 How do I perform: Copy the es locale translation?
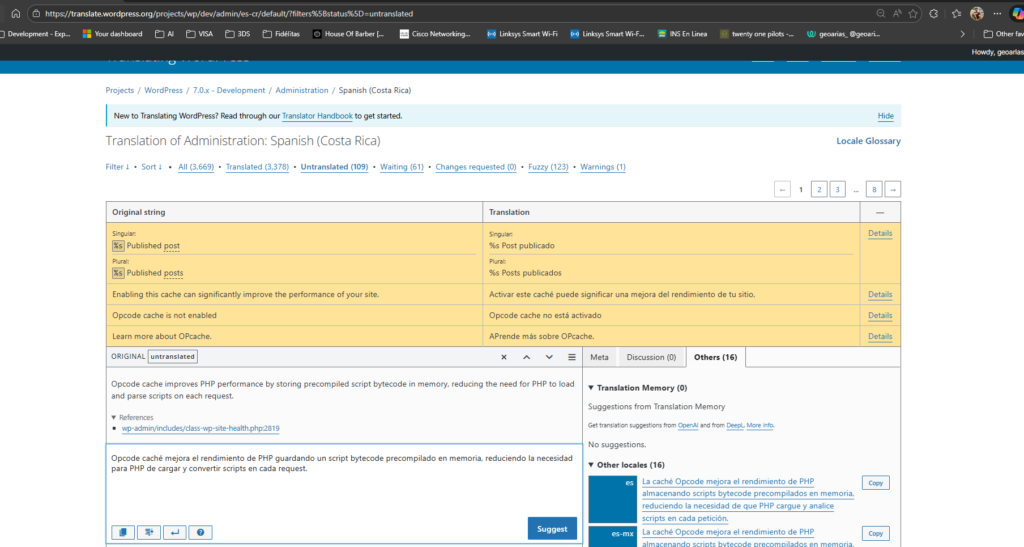(x=875, y=483)
